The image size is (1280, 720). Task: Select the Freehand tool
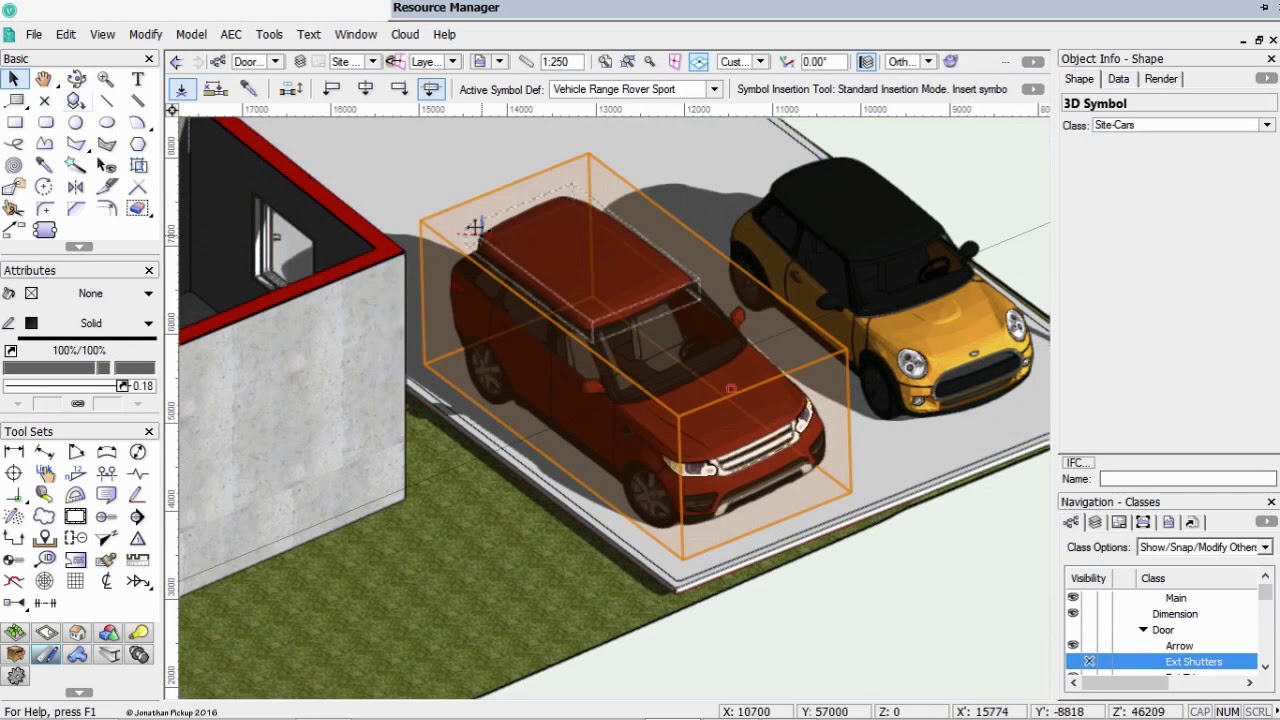(14, 144)
